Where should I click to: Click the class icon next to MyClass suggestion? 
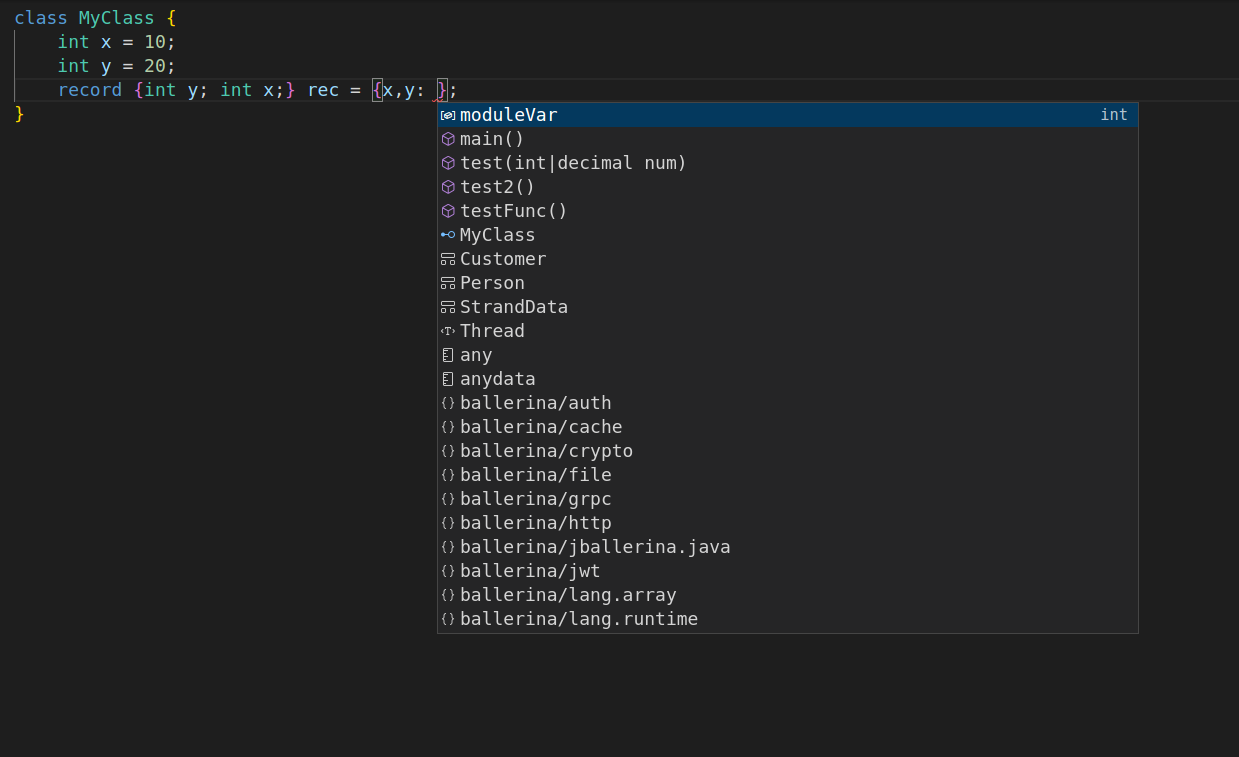coord(448,235)
